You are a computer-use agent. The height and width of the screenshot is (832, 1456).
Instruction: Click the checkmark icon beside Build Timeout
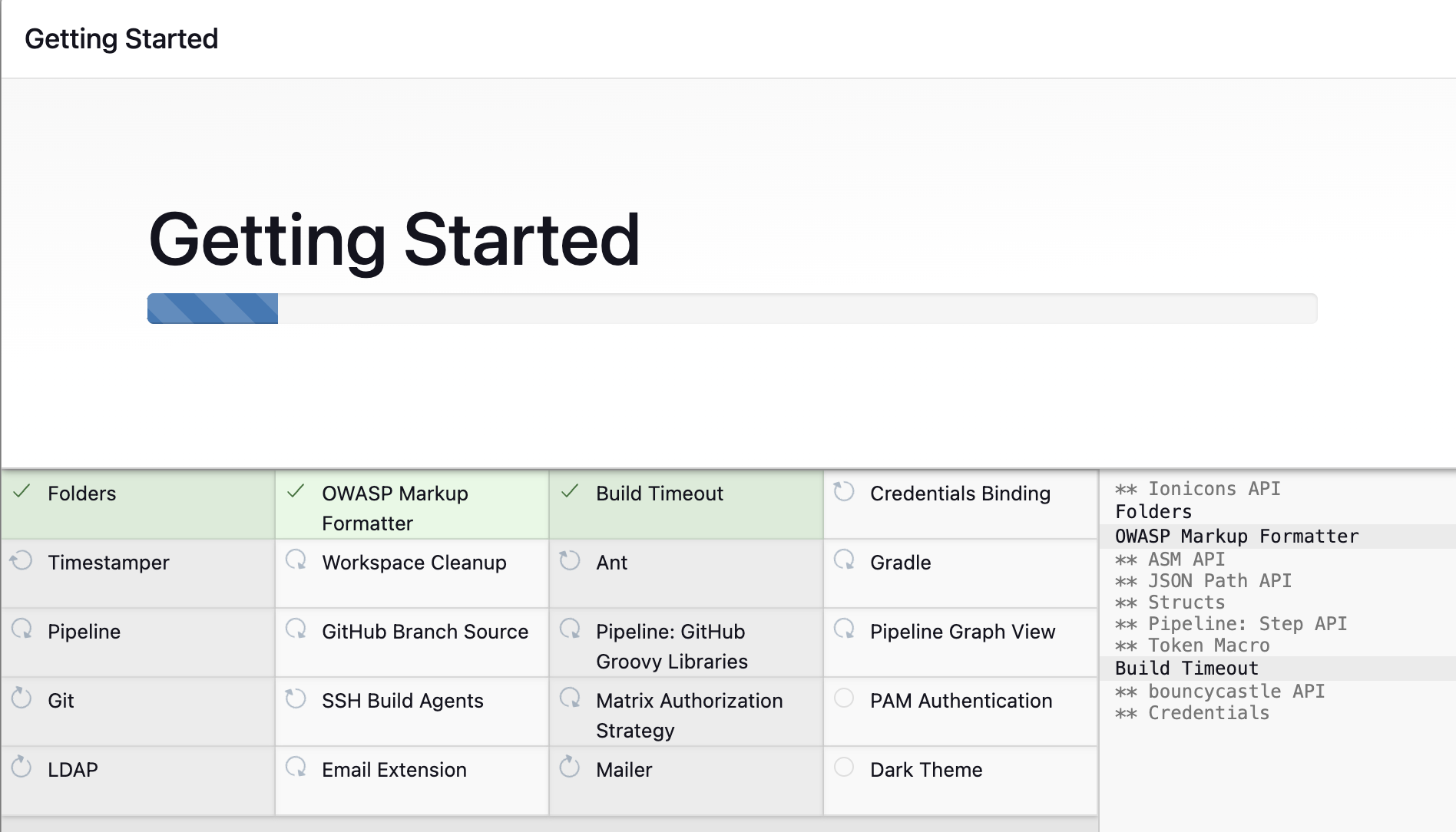point(570,491)
